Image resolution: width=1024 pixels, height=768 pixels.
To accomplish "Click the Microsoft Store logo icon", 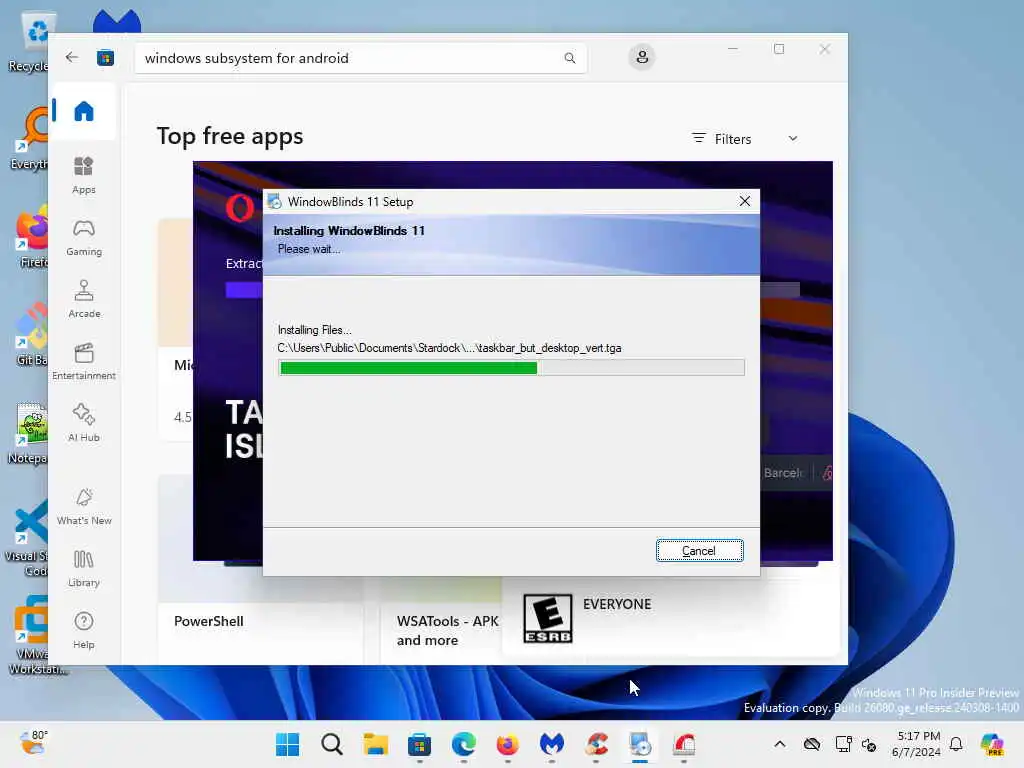I will [x=105, y=57].
